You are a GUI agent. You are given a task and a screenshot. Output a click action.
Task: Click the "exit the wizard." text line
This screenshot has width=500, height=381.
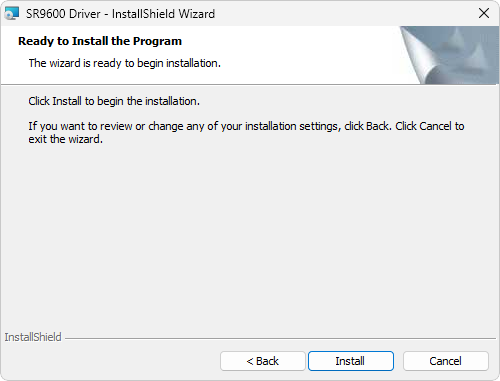[66, 139]
